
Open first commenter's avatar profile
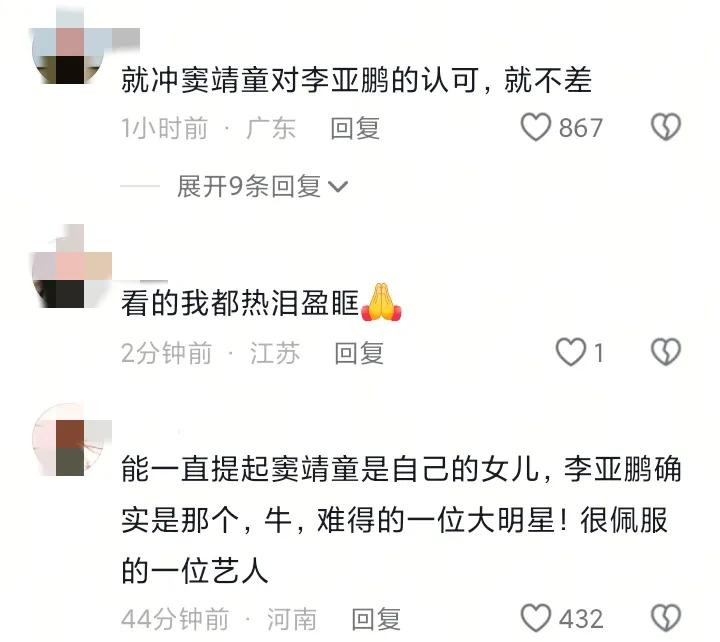(x=67, y=56)
